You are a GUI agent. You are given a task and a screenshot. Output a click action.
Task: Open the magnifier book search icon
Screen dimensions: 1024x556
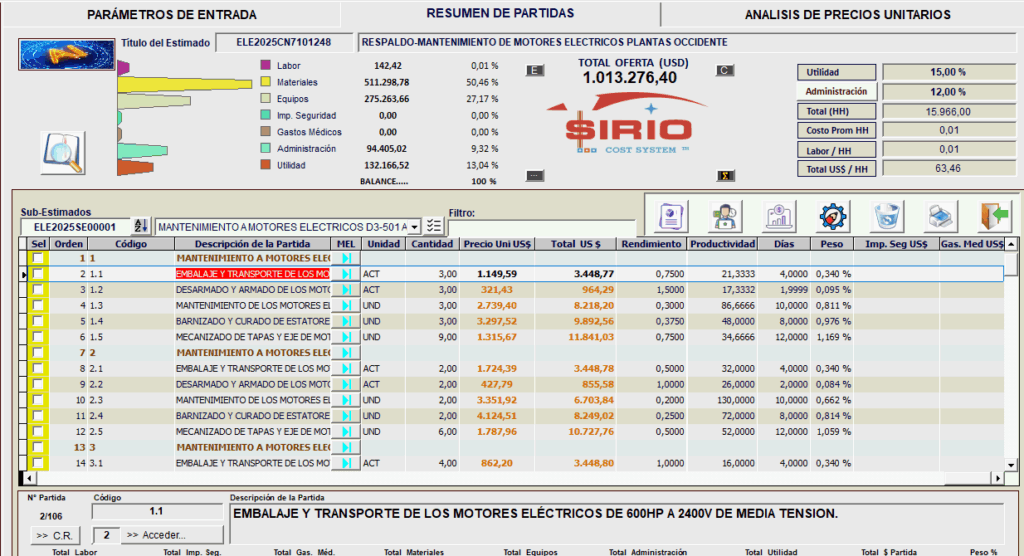click(62, 152)
